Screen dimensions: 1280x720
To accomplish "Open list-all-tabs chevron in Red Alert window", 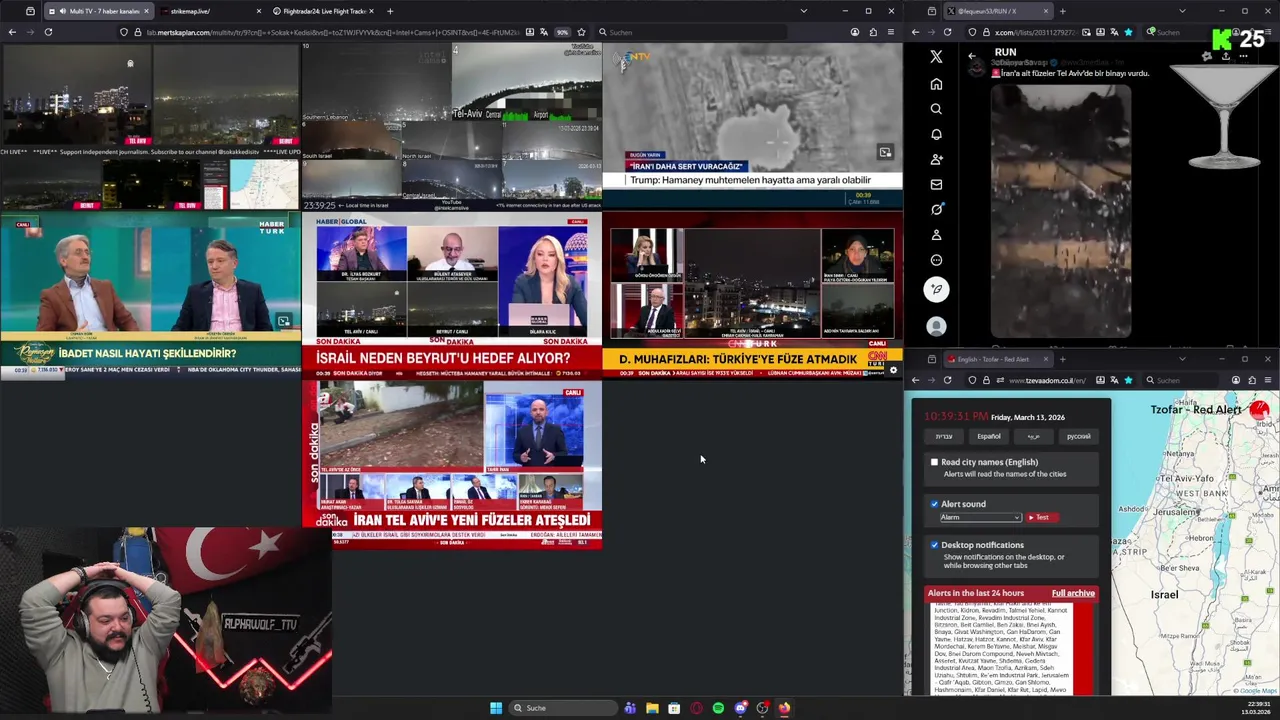I will 1181,359.
